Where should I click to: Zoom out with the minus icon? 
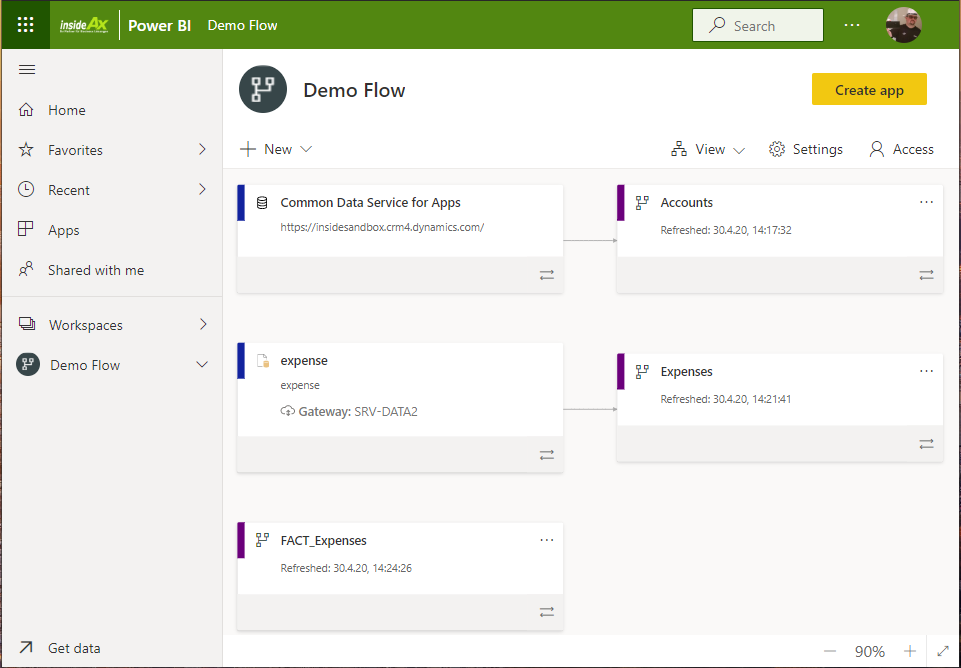pyautogui.click(x=830, y=651)
